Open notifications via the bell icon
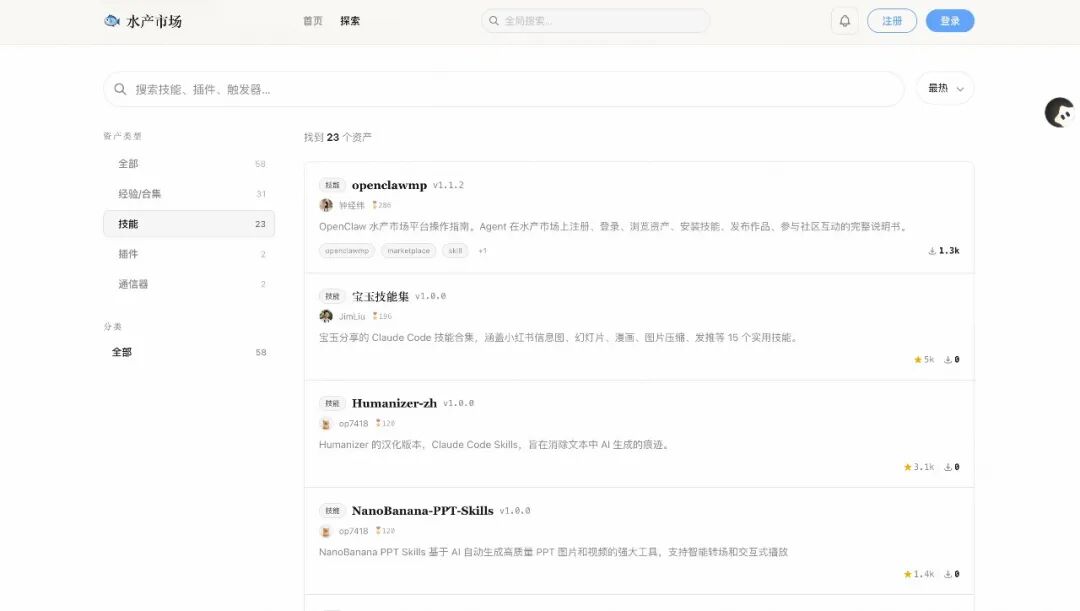The height and width of the screenshot is (611, 1080). click(844, 20)
